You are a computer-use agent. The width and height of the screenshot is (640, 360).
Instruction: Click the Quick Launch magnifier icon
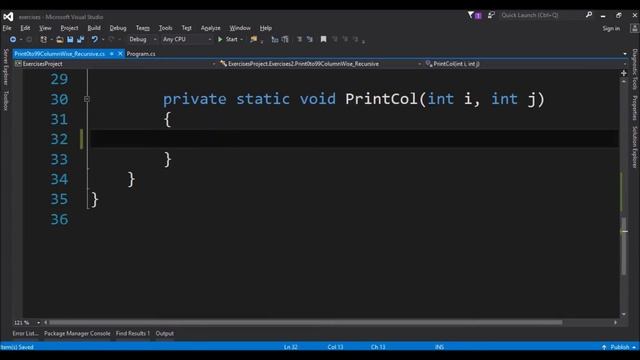(589, 15)
